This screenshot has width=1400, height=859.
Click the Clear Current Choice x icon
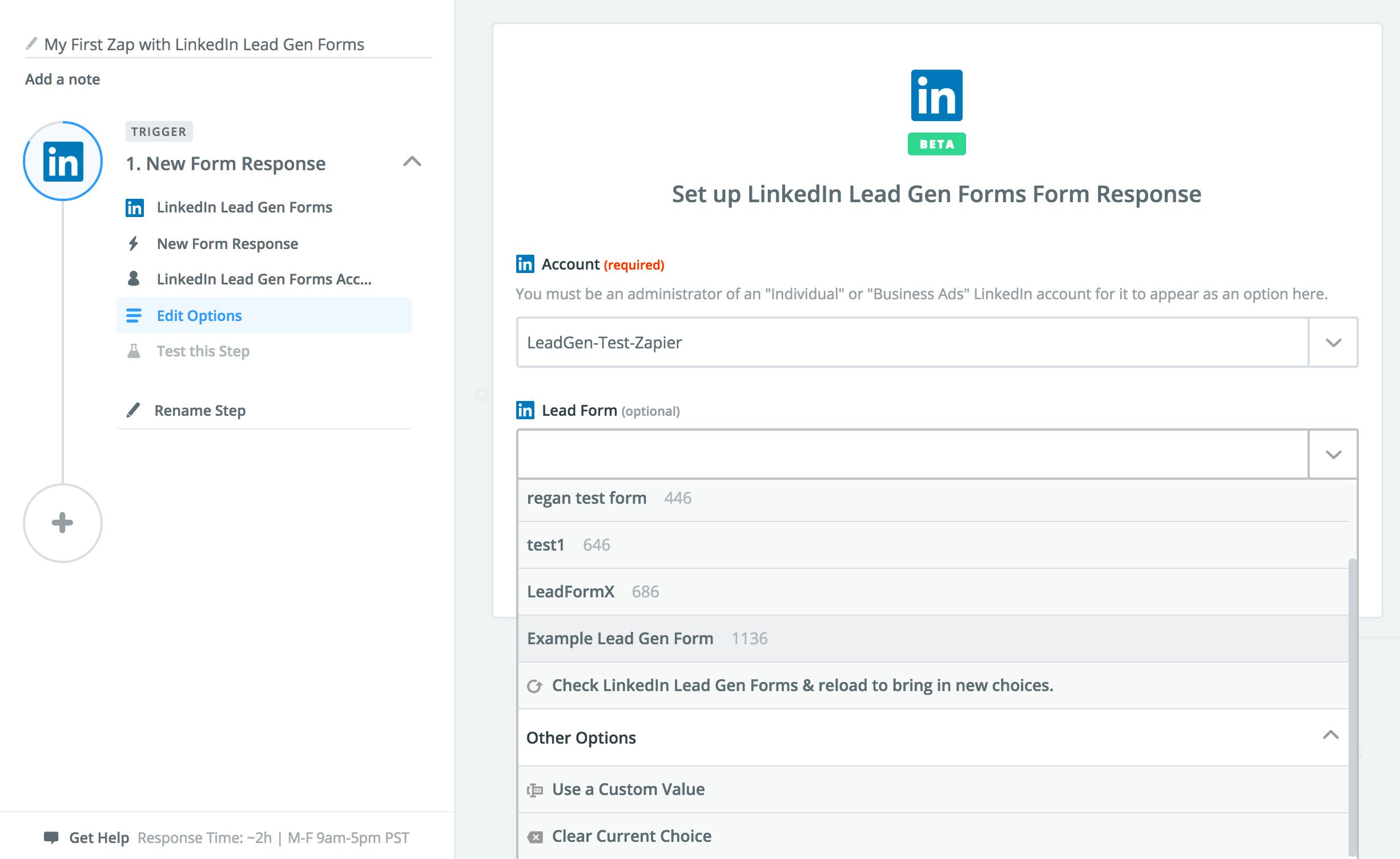coord(535,837)
